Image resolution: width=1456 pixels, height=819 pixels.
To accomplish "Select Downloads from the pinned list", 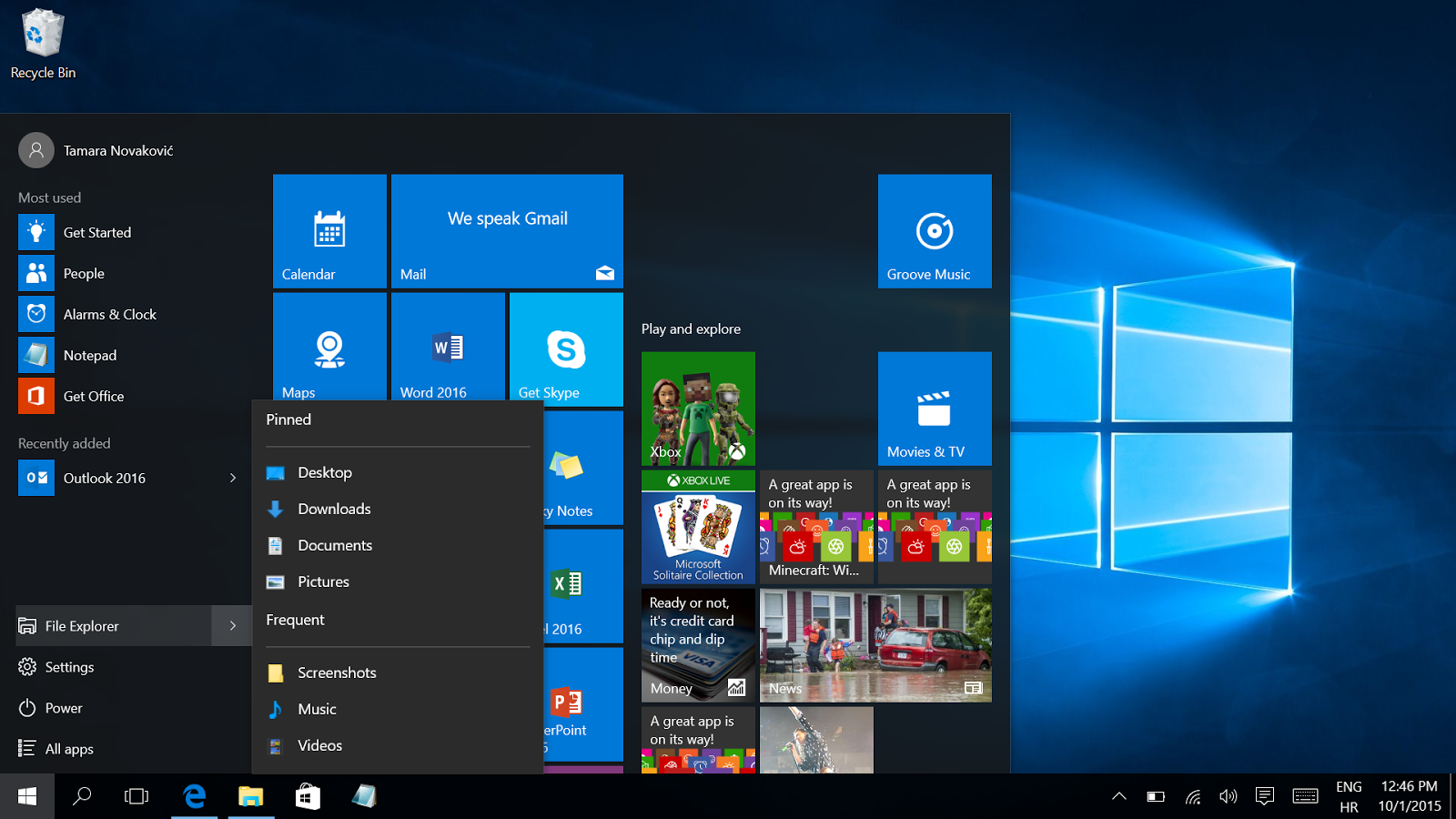I will [334, 509].
